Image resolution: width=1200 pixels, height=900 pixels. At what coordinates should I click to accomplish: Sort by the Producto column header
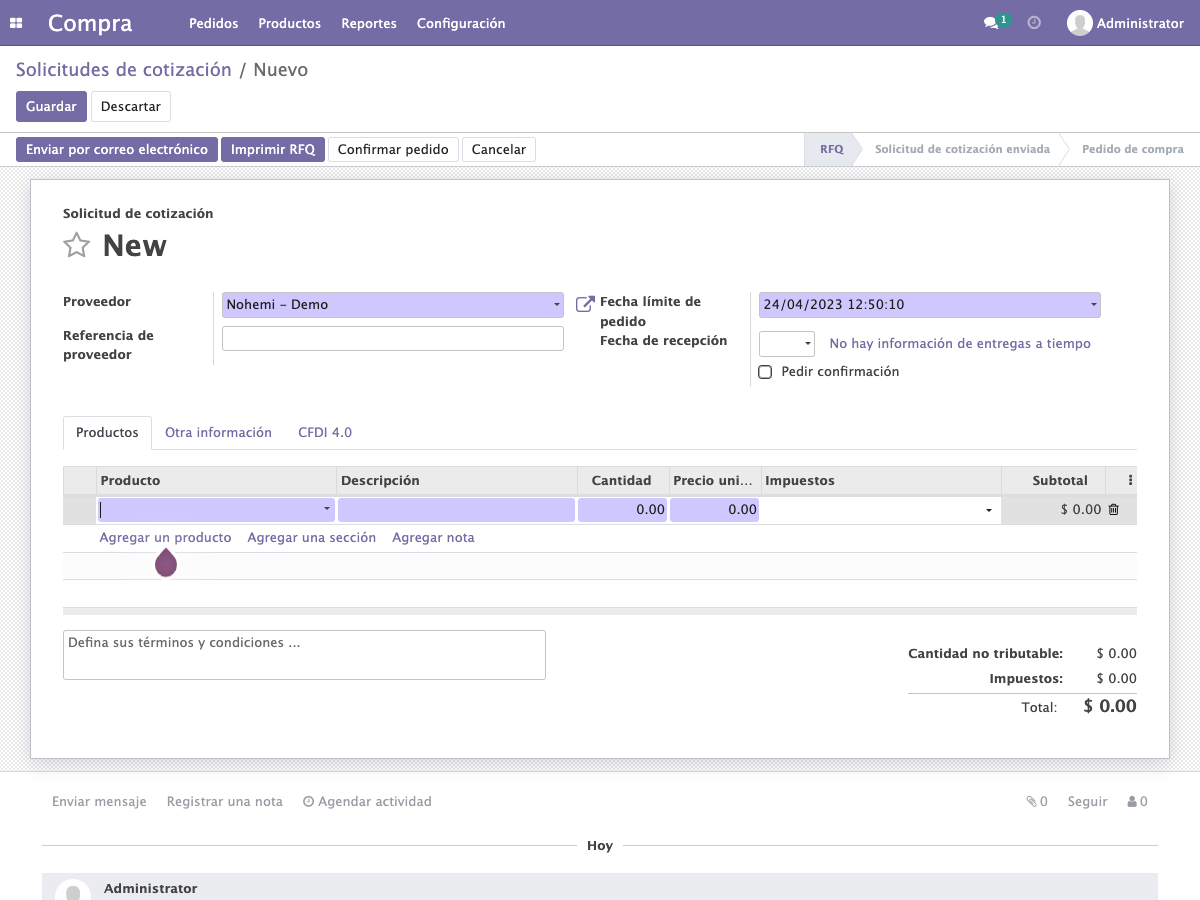pos(216,481)
